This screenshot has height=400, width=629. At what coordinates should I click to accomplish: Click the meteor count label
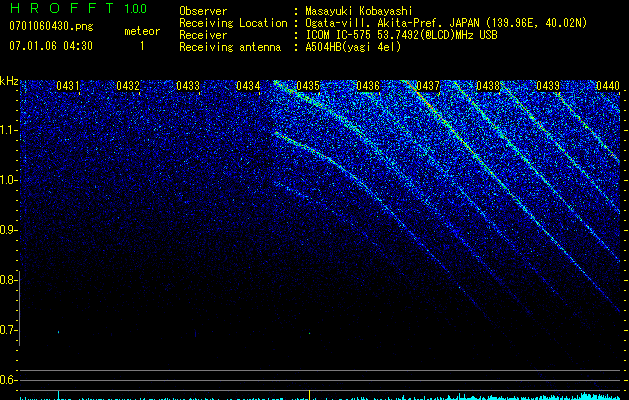pyautogui.click(x=142, y=31)
